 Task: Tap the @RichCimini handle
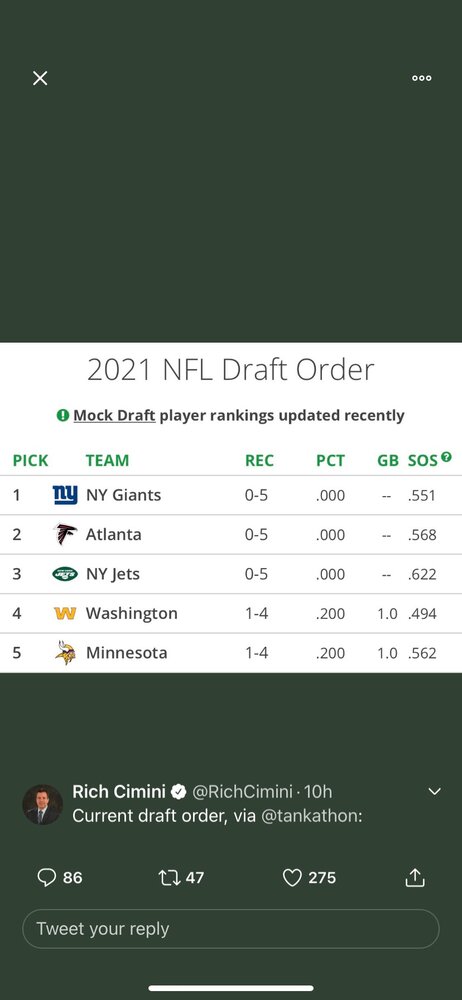[x=242, y=791]
